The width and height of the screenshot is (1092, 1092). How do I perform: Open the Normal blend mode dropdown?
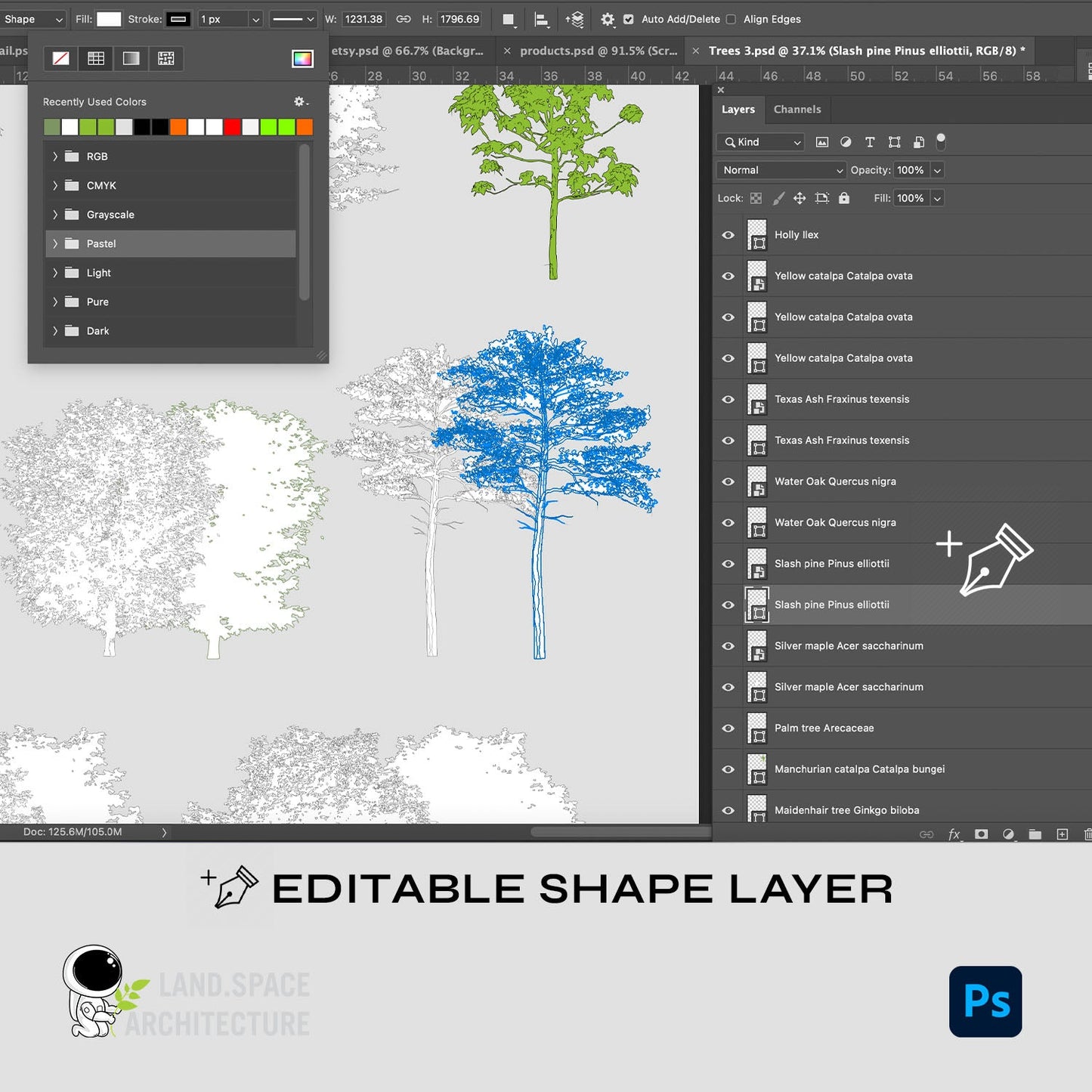(781, 170)
